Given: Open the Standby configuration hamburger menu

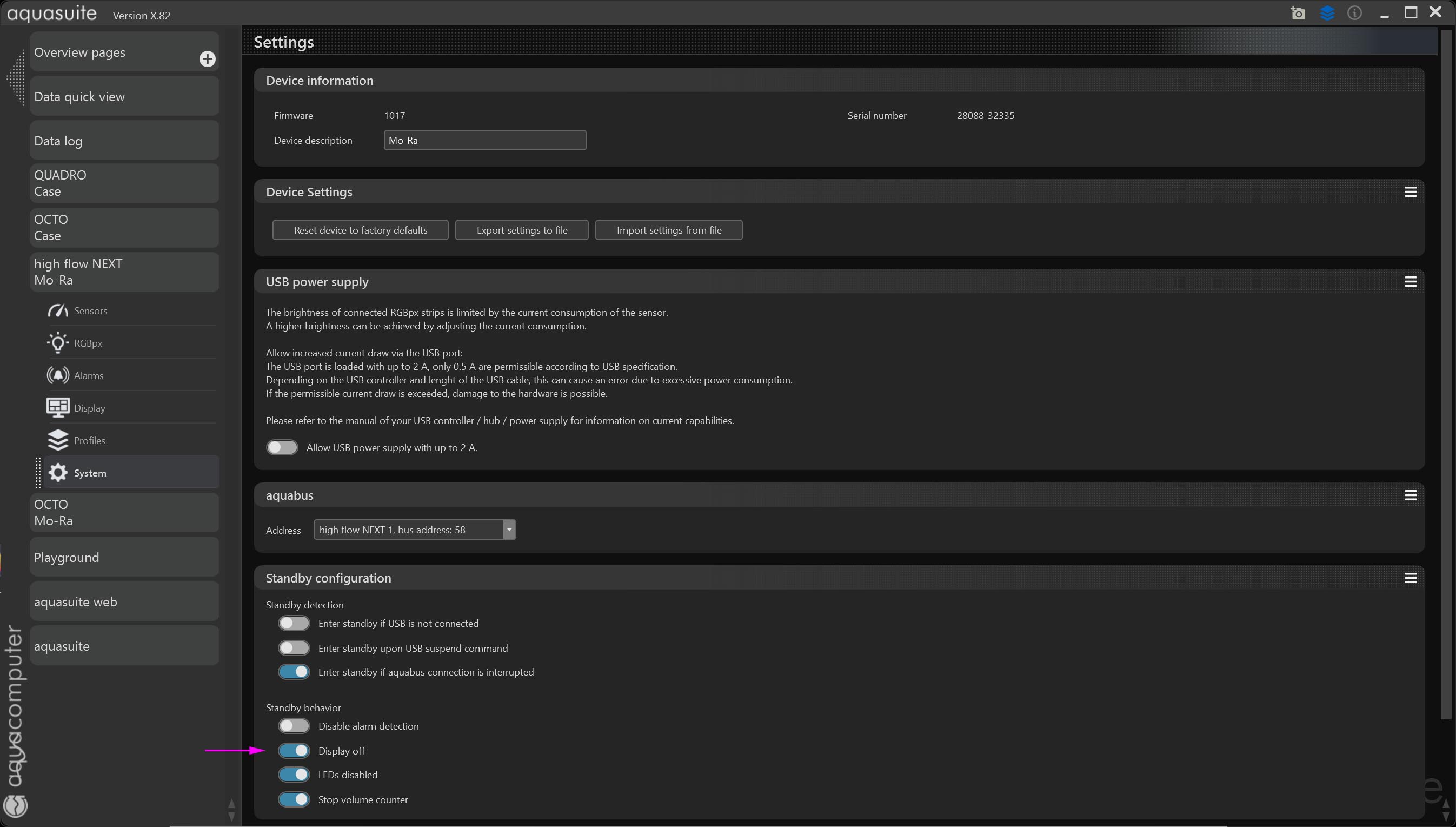Looking at the screenshot, I should click(1411, 578).
